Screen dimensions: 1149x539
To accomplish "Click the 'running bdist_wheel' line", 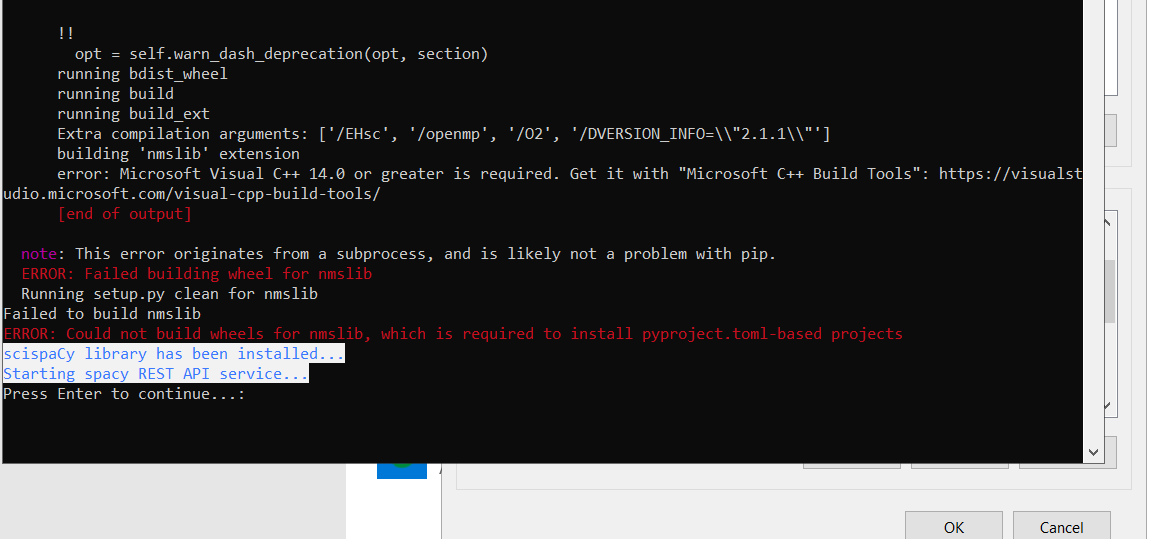I will (x=142, y=74).
